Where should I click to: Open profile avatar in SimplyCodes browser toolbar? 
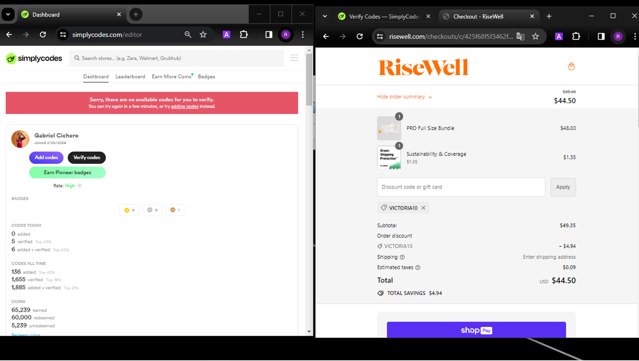286,35
